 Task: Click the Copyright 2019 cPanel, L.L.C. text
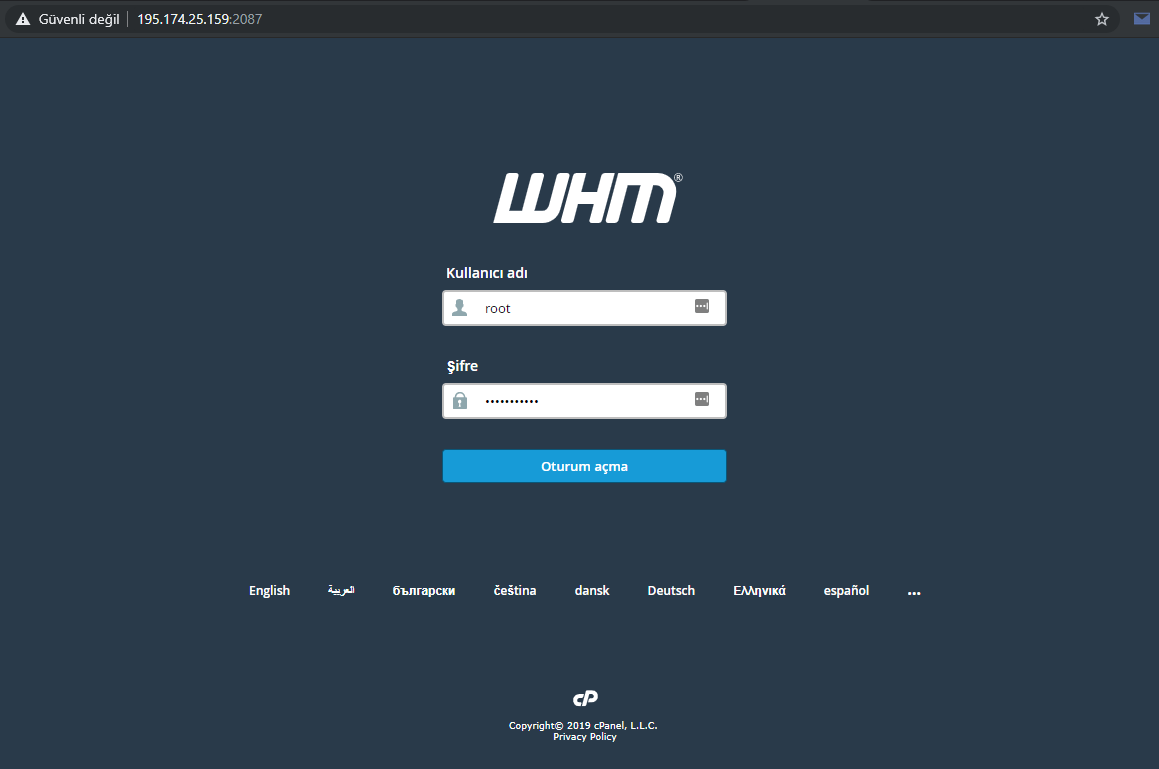(583, 725)
